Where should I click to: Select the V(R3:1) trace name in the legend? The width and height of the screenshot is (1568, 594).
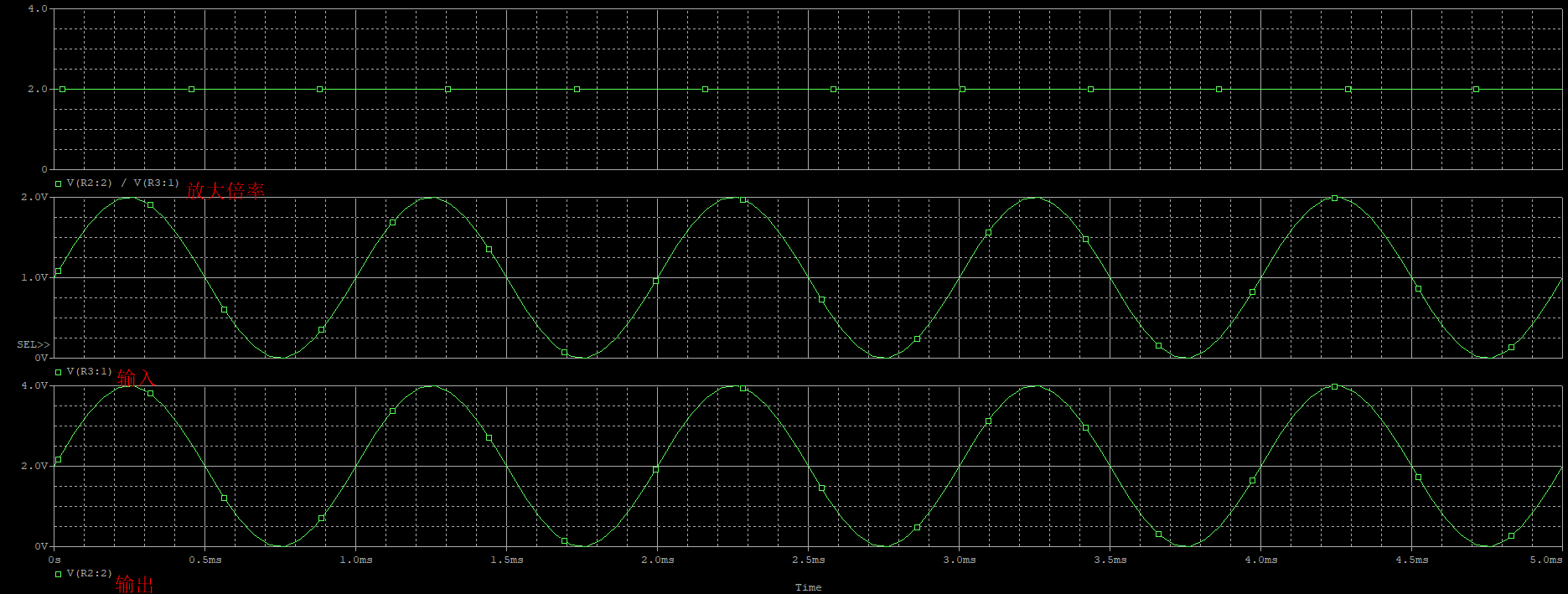[x=90, y=371]
